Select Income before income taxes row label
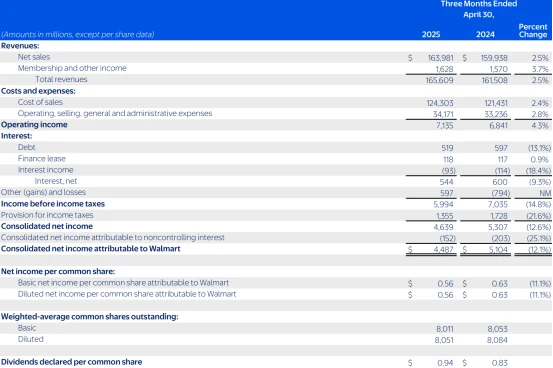This screenshot has width=553, height=368. (53, 204)
